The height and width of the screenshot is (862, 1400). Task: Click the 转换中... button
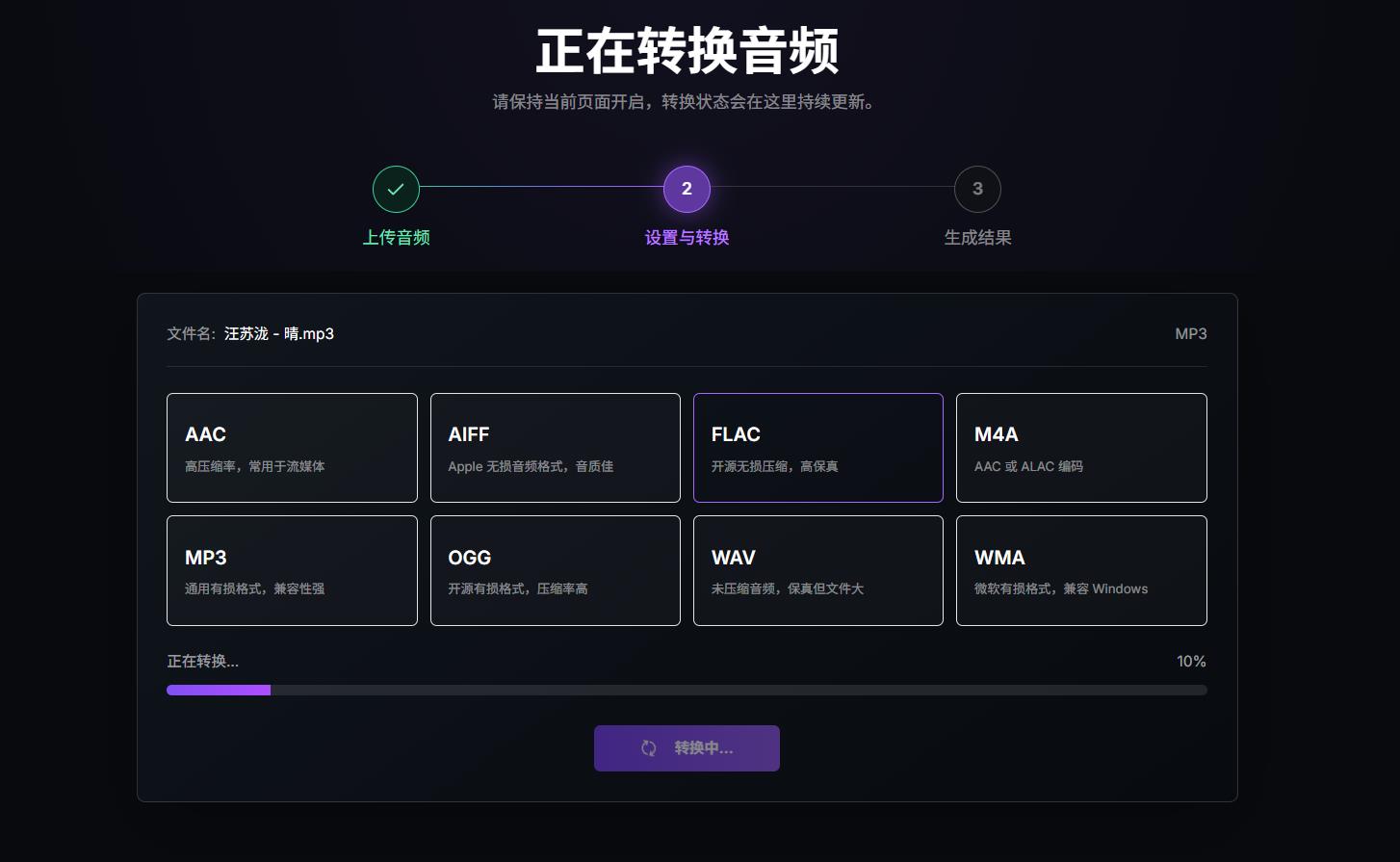[x=687, y=748]
